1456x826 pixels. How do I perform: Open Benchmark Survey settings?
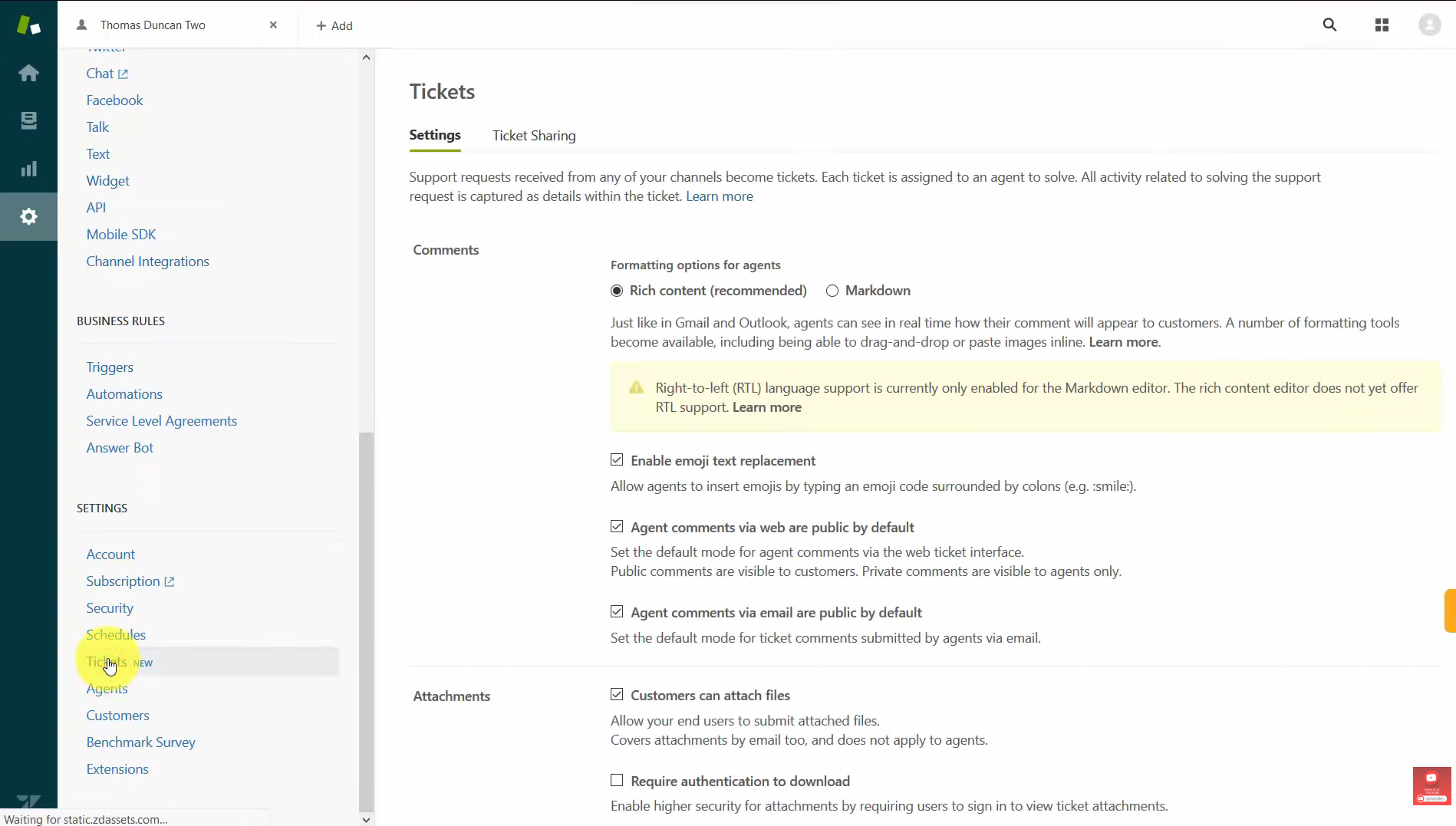pyautogui.click(x=140, y=742)
